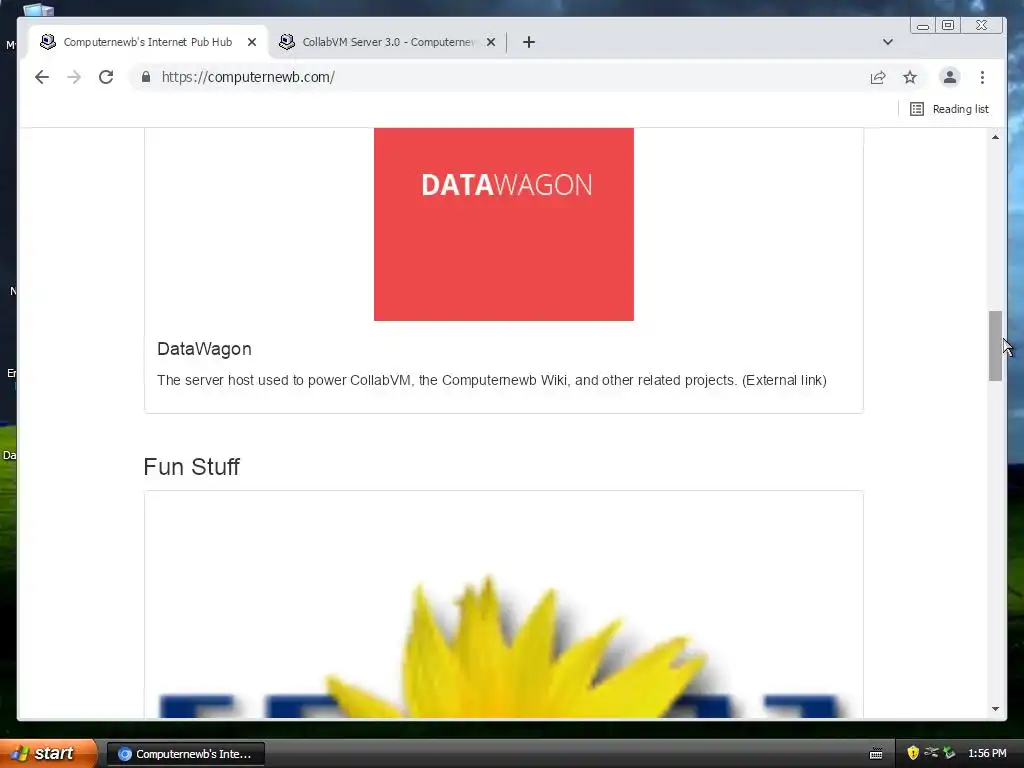Open the Chrome profile avatar menu
Screen dimensions: 1024x768
tap(950, 77)
